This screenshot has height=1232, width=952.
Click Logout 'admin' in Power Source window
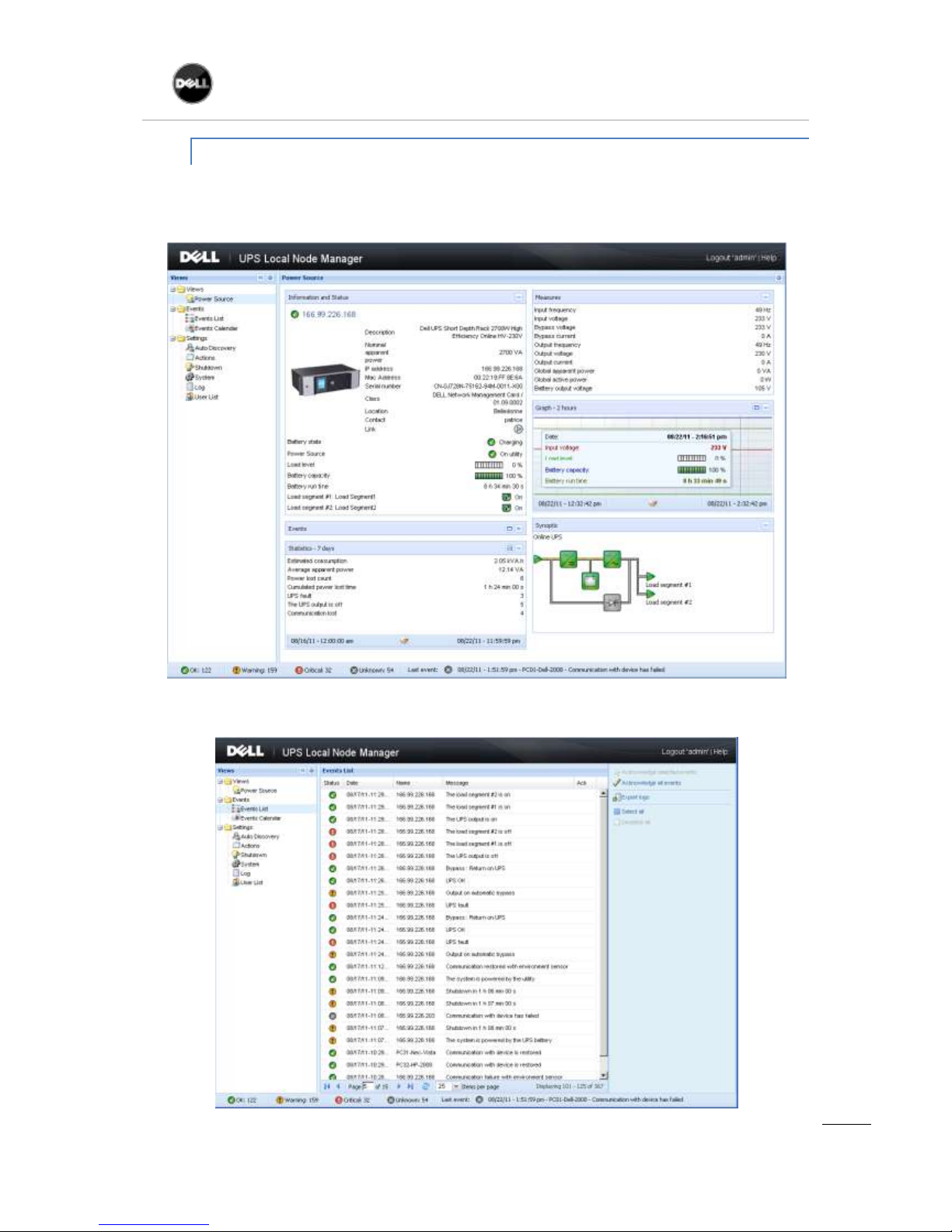[731, 257]
